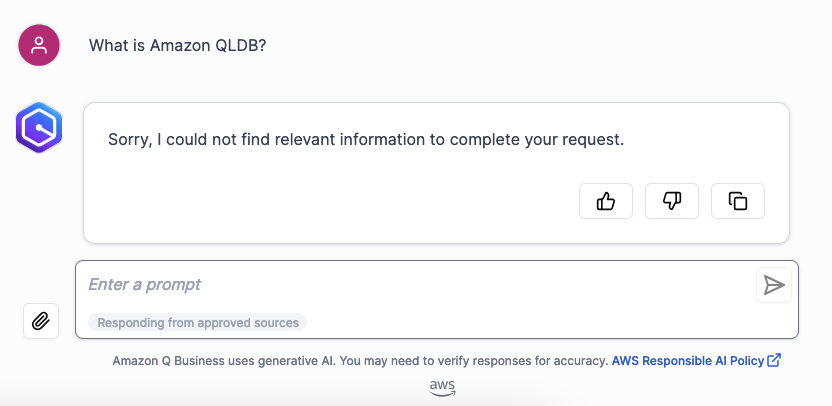Attach a file with the paperclip icon
Screen dimensions: 832x406
click(x=40, y=321)
